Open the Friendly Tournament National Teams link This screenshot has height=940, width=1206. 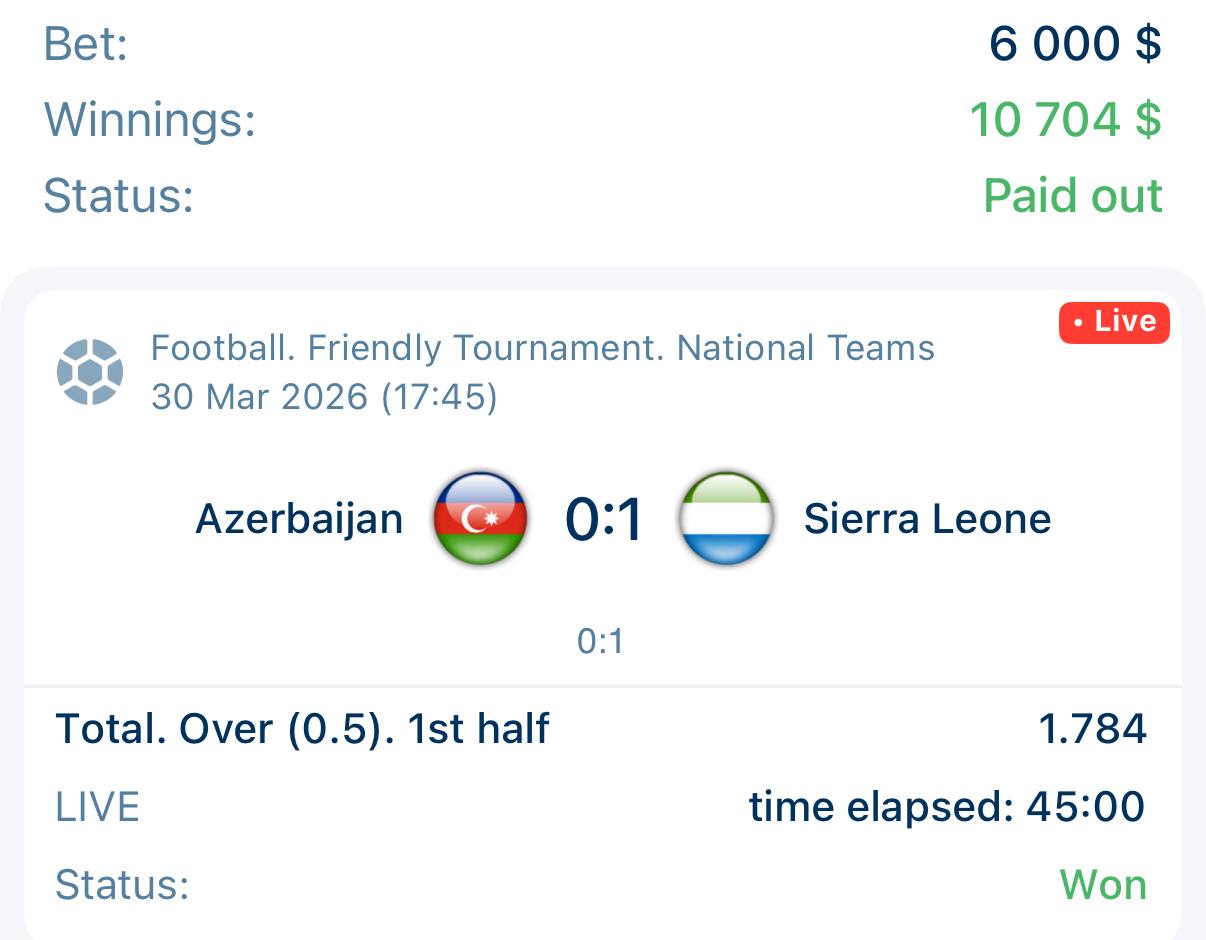click(x=542, y=348)
